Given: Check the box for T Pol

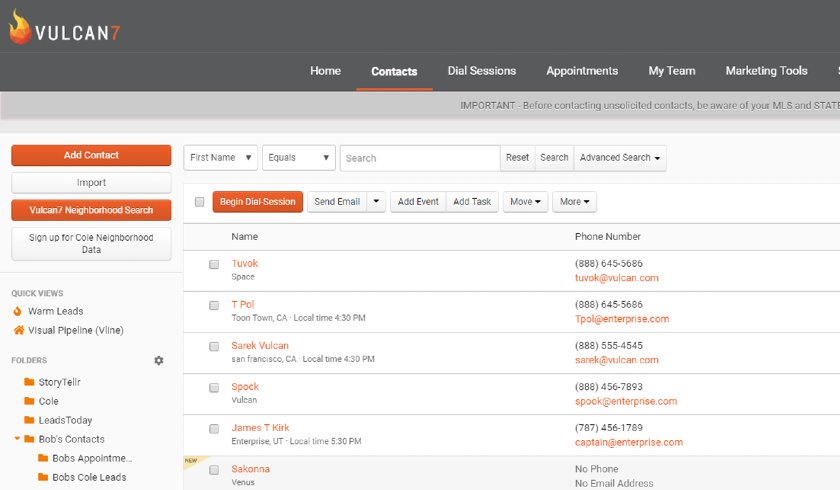Looking at the screenshot, I should click(x=214, y=305).
